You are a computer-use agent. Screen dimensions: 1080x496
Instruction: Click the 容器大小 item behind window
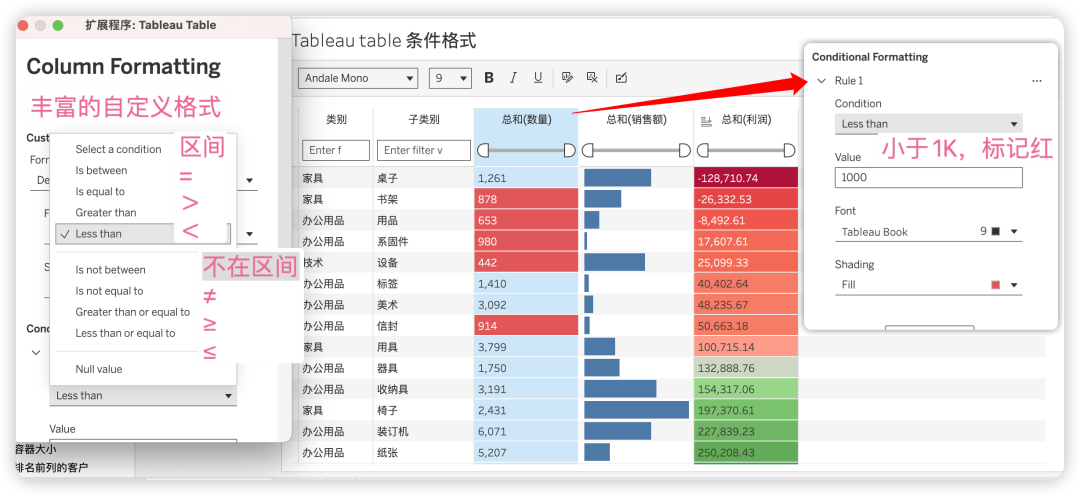coord(36,450)
